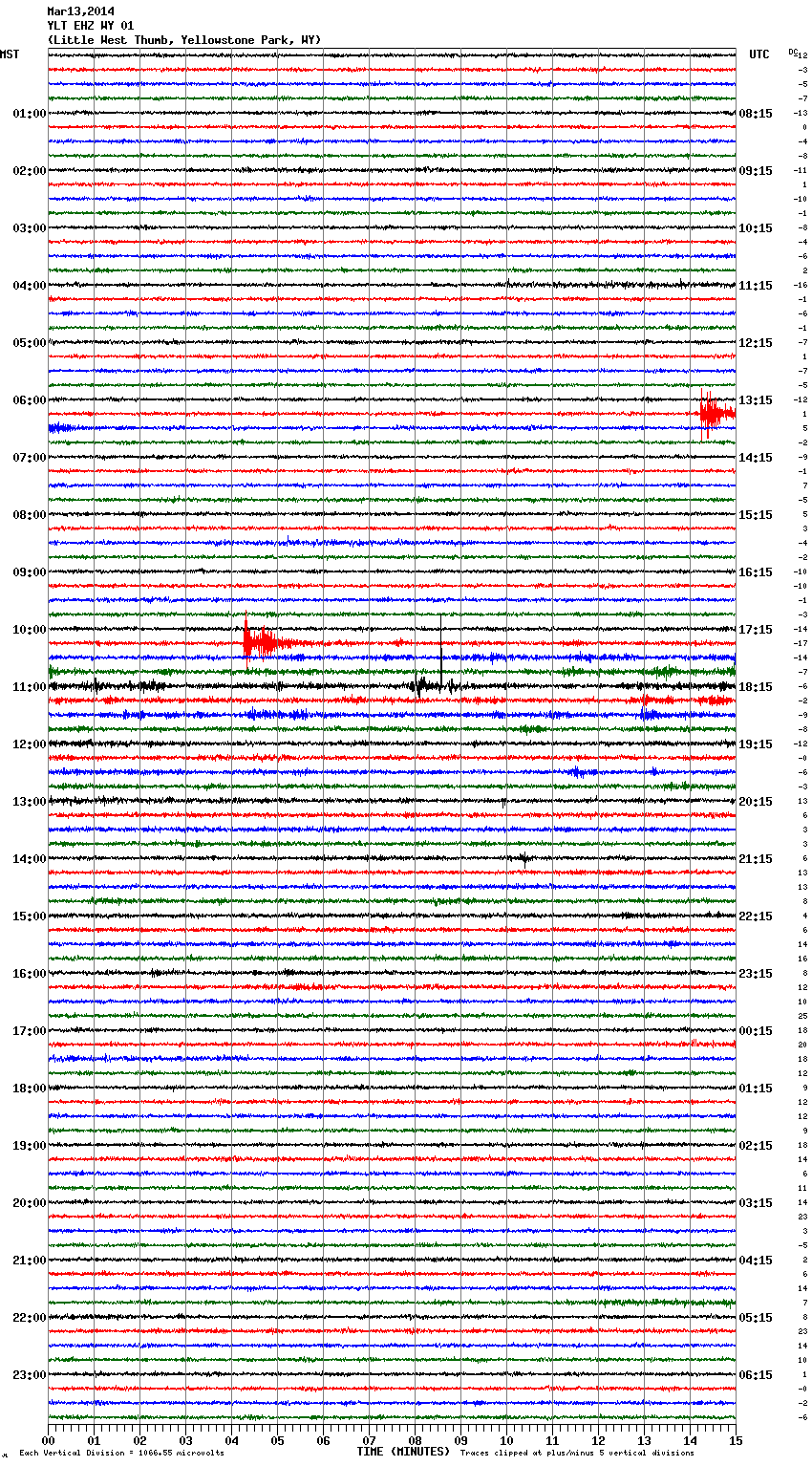
Task: Click the 18:15 UTC time label
Action: click(x=756, y=687)
